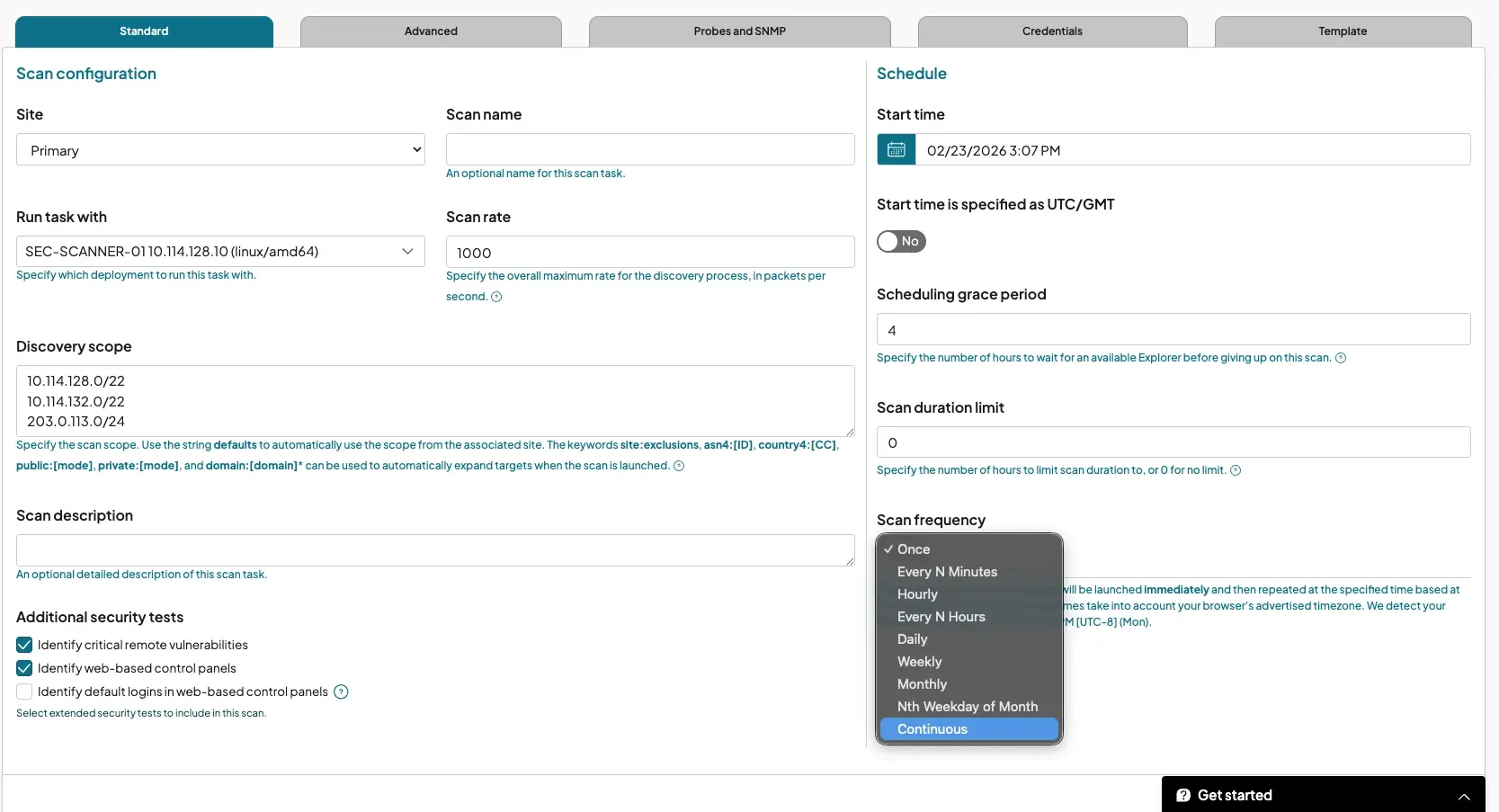The image size is (1499, 812).
Task: Click info icon after grace period description
Action: (x=1341, y=358)
